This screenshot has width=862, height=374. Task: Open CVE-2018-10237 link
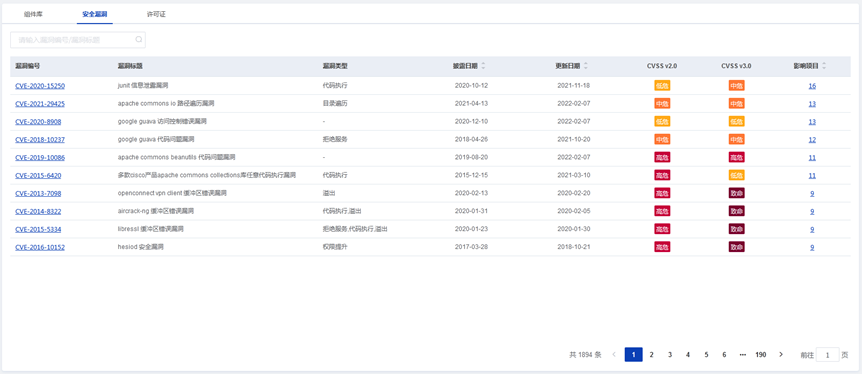tap(40, 140)
